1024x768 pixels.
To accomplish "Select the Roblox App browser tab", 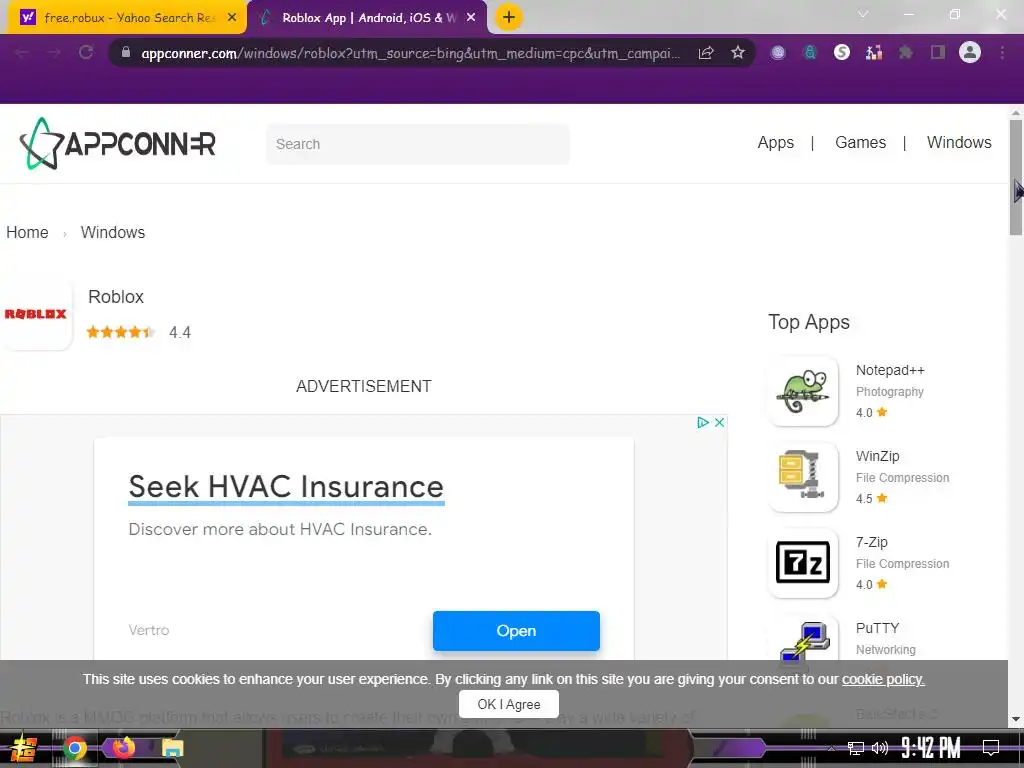I will pos(369,18).
